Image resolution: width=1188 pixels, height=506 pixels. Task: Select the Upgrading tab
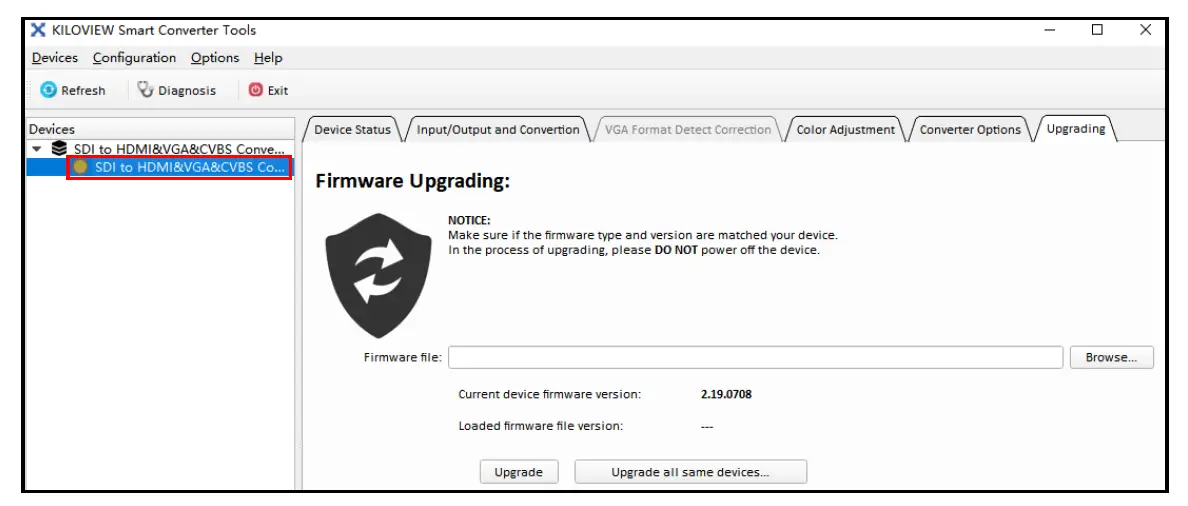click(1076, 129)
